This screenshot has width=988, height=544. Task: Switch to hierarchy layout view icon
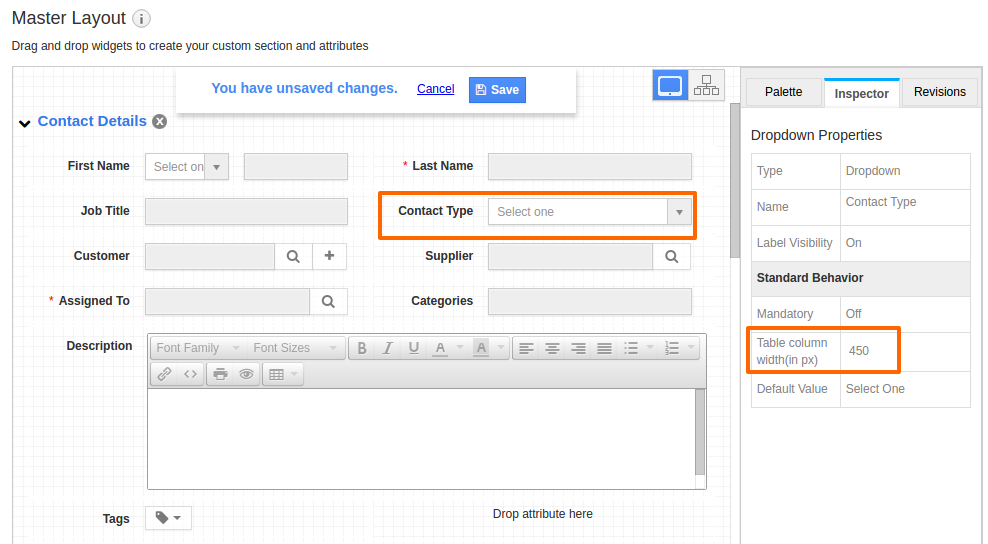(x=706, y=85)
